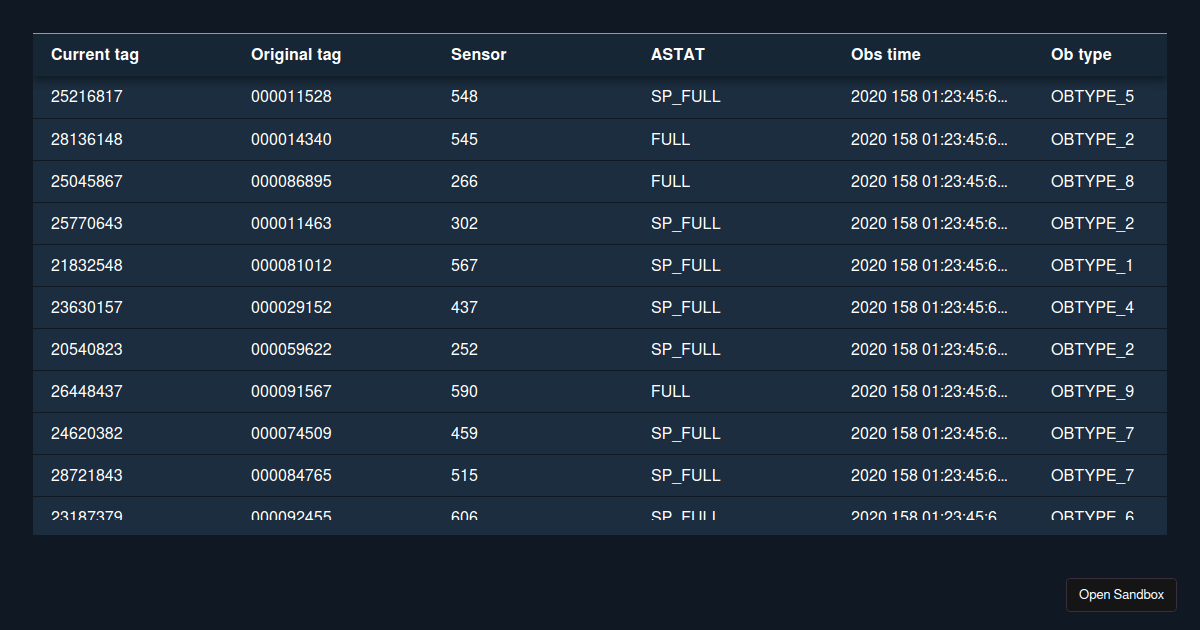Select row with current tag 28136148

pyautogui.click(x=87, y=139)
